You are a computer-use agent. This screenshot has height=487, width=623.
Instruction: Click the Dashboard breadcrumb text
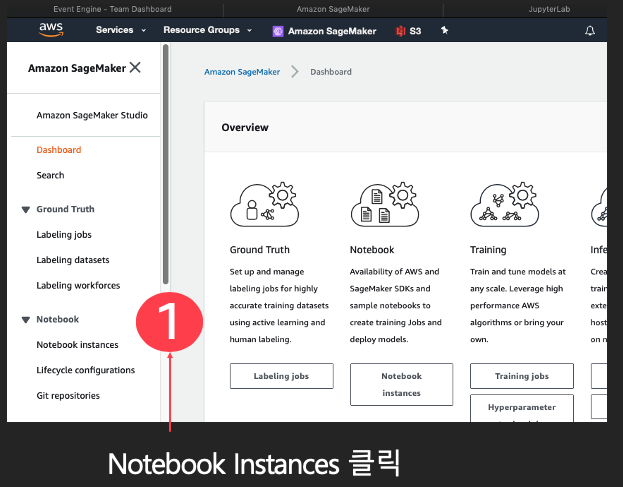[331, 72]
